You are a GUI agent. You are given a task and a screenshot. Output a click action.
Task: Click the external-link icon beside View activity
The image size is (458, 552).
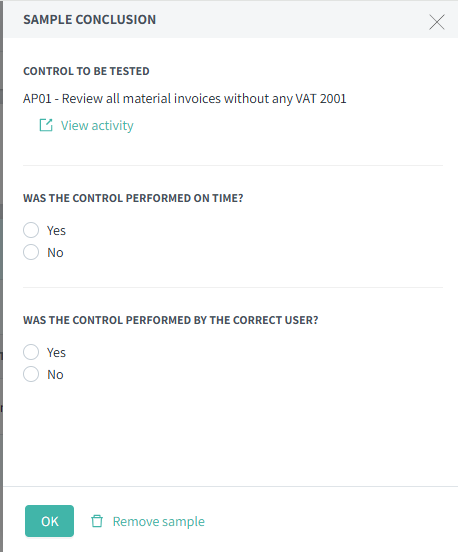pos(46,125)
